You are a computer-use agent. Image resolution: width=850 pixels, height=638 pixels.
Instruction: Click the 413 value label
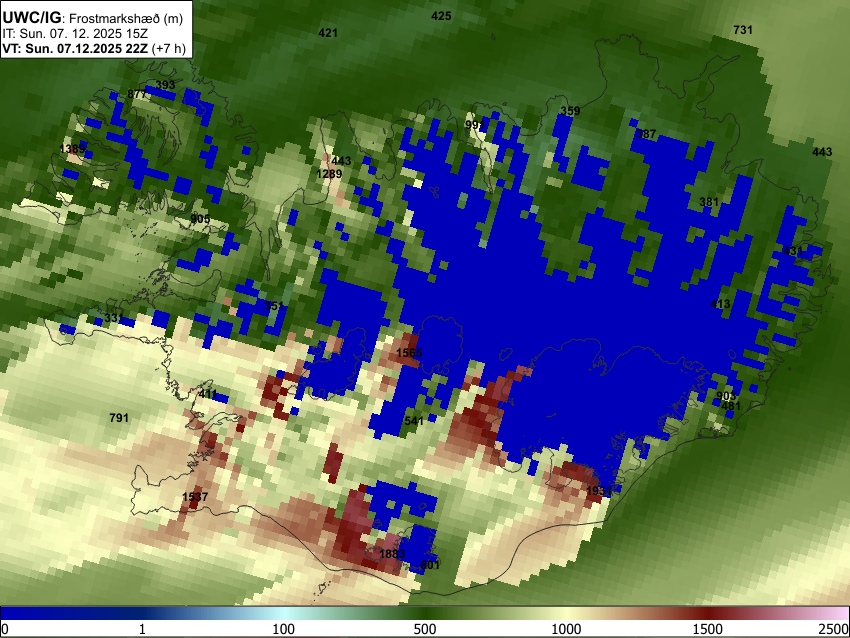pos(720,304)
